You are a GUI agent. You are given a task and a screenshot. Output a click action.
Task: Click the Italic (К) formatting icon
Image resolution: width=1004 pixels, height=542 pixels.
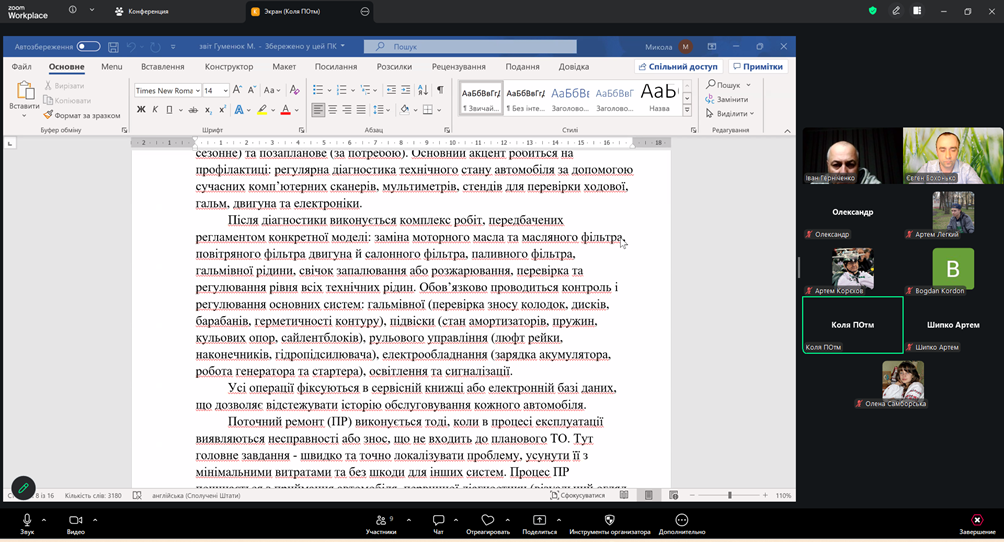click(x=155, y=110)
